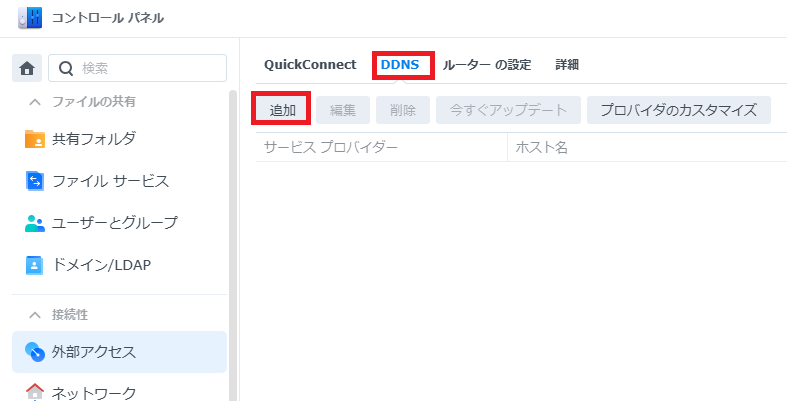Switch to the 詳細 tab

coord(567,65)
